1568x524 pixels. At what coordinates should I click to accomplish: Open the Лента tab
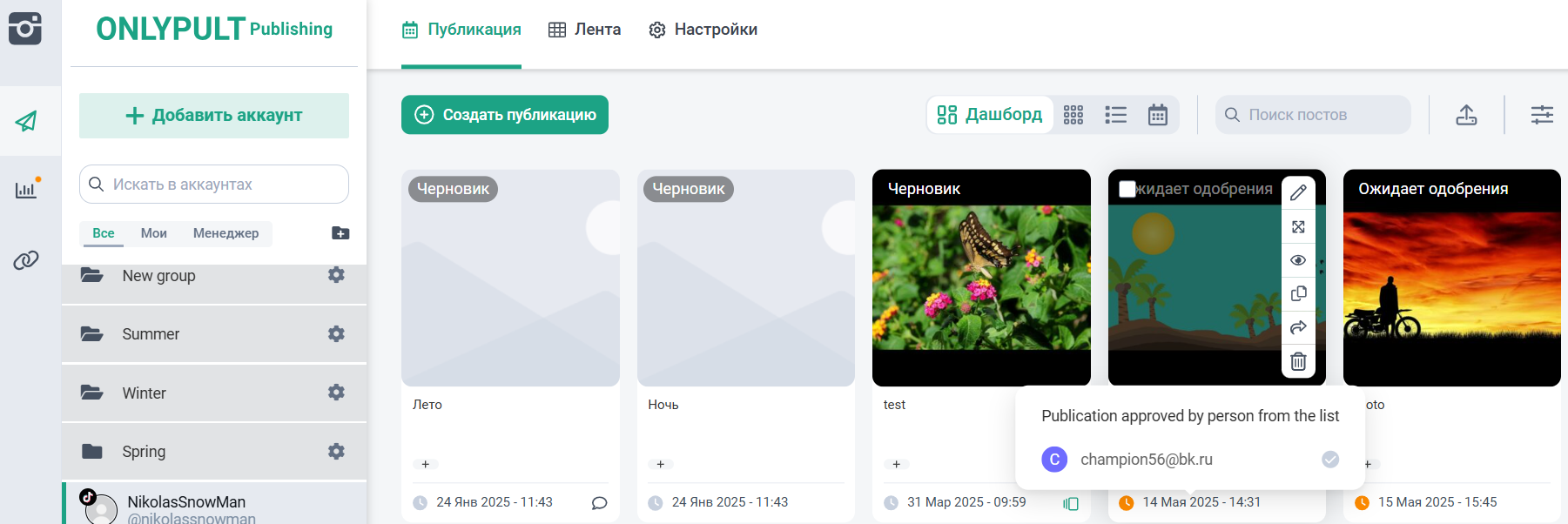click(585, 30)
